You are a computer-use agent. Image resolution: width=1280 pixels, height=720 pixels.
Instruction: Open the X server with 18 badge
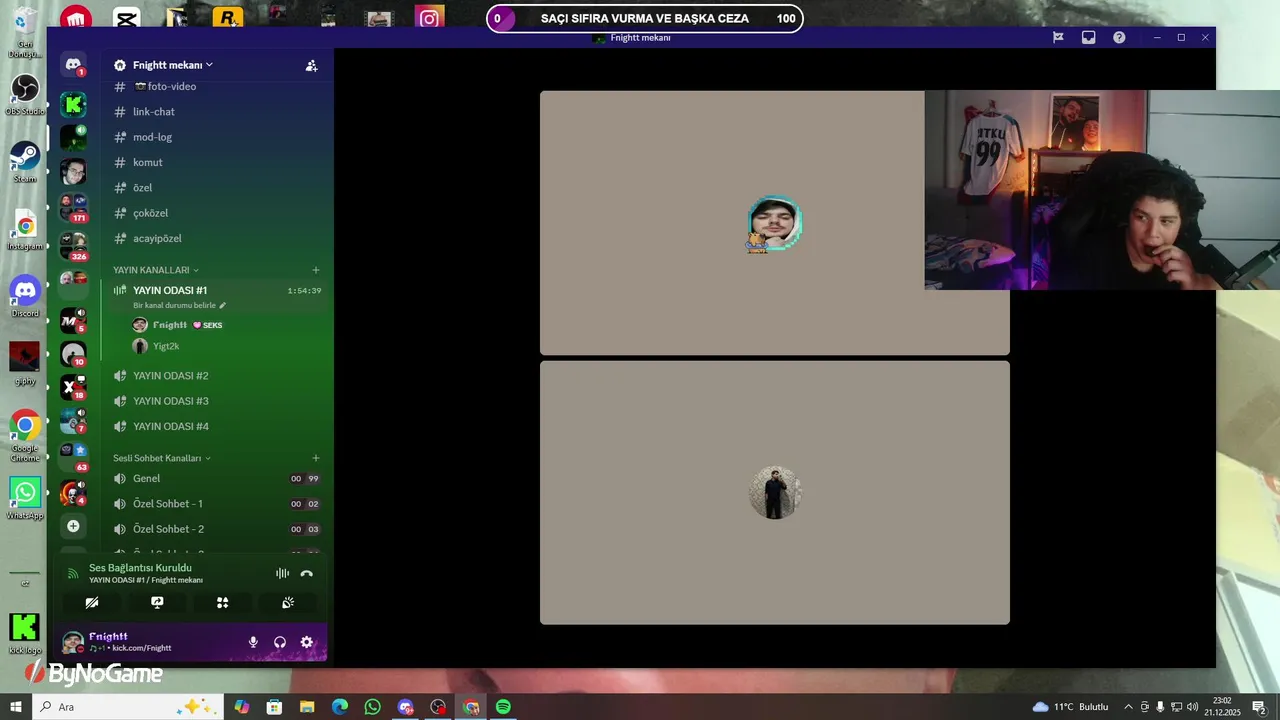point(73,386)
